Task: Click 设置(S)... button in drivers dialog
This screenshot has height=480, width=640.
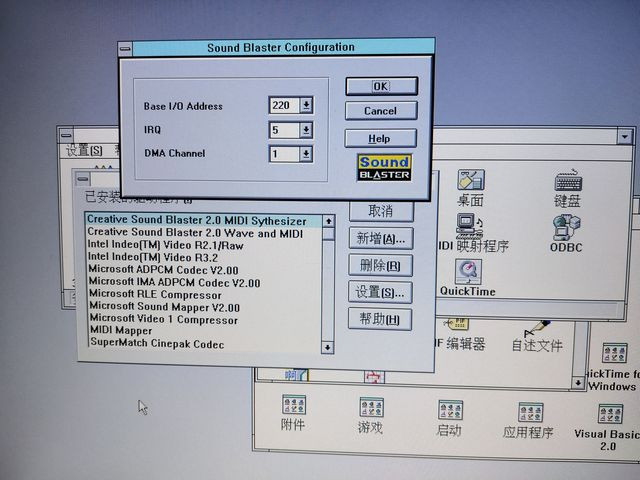Action: (380, 292)
